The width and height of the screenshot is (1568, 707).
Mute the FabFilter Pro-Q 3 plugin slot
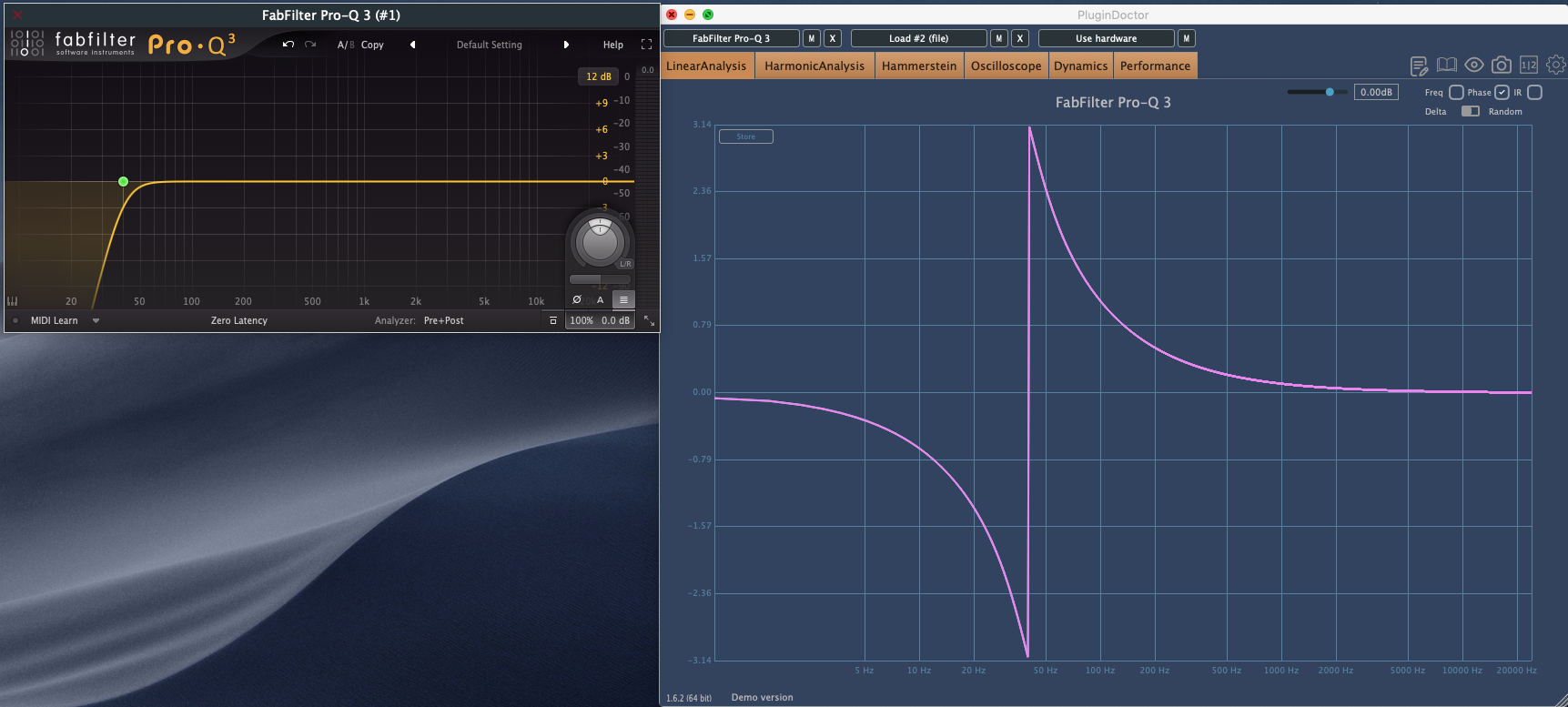[x=812, y=38]
